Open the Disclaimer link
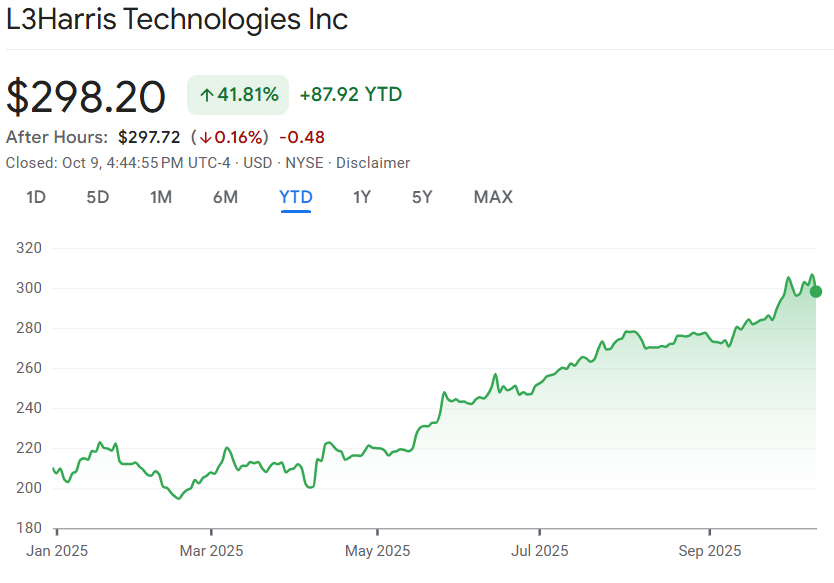 (373, 163)
